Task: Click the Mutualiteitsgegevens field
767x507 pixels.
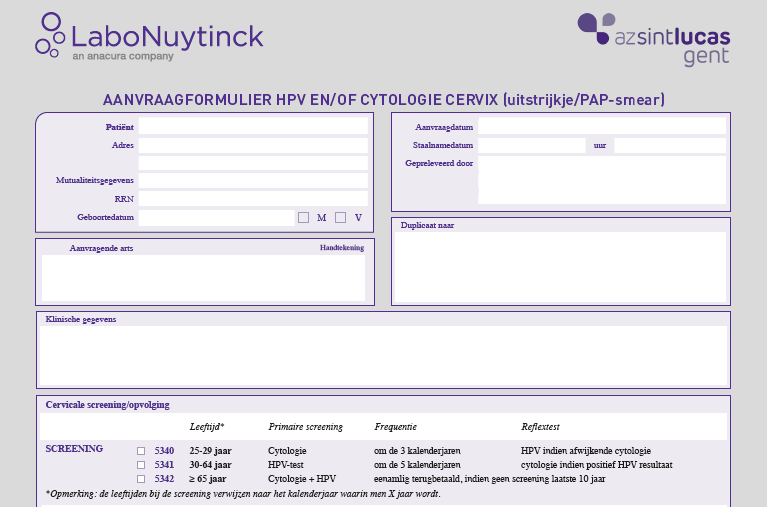Action: click(253, 181)
